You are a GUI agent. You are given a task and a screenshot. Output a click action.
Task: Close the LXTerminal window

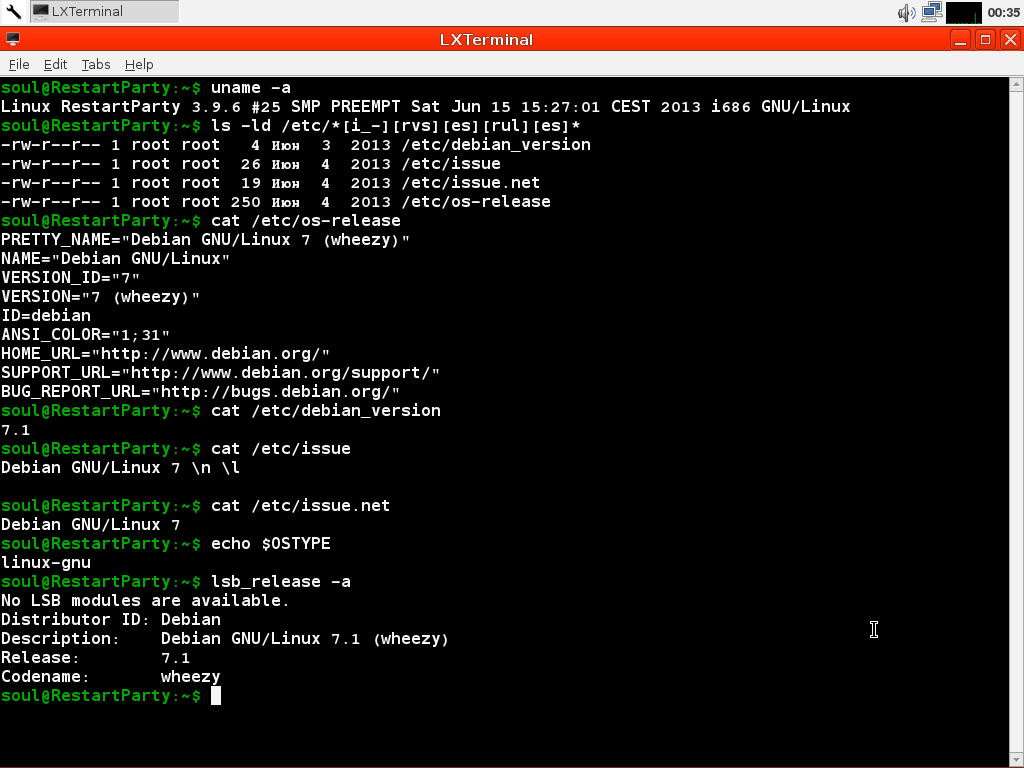click(1010, 40)
